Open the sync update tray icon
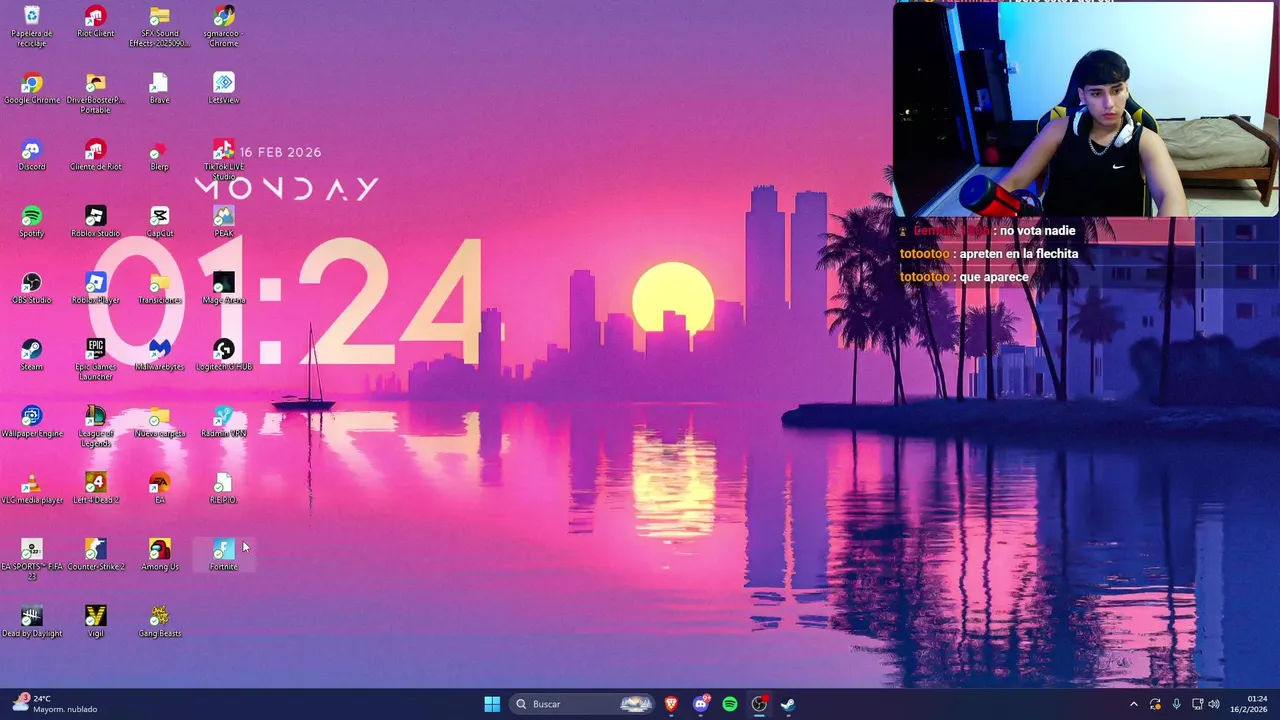The image size is (1280, 720). pos(1155,704)
